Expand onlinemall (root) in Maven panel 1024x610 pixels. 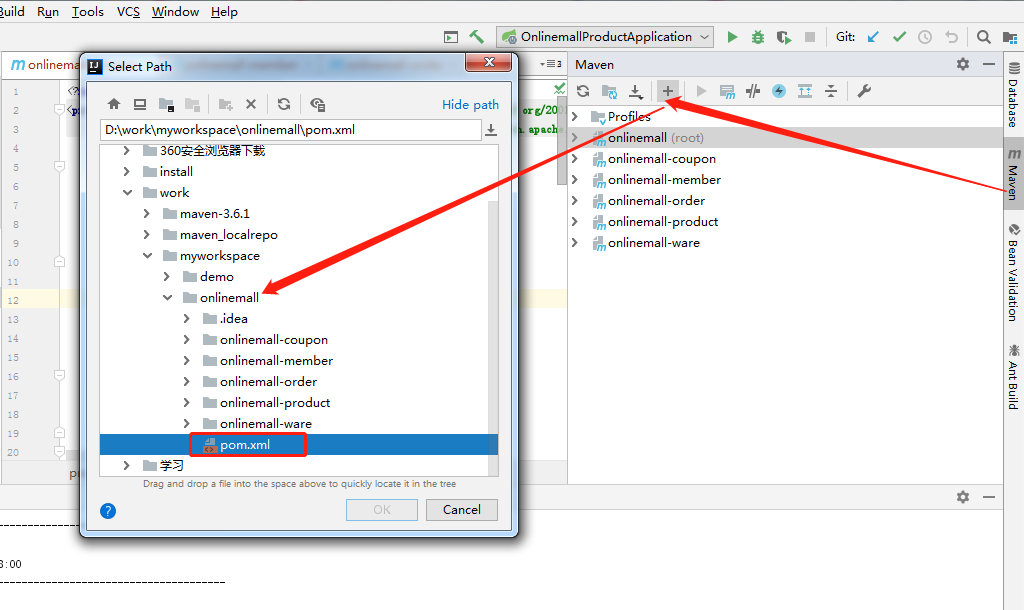point(575,138)
